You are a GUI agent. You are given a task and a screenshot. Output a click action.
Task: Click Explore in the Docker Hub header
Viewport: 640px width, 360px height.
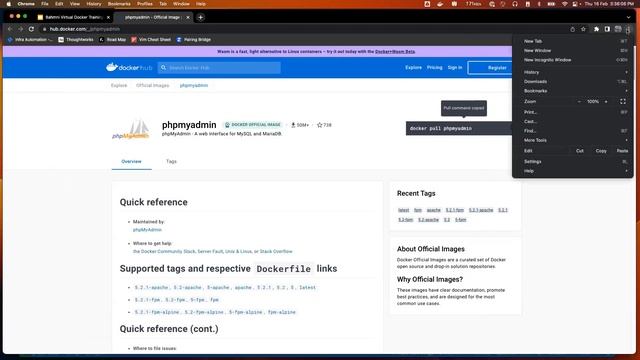tap(413, 67)
